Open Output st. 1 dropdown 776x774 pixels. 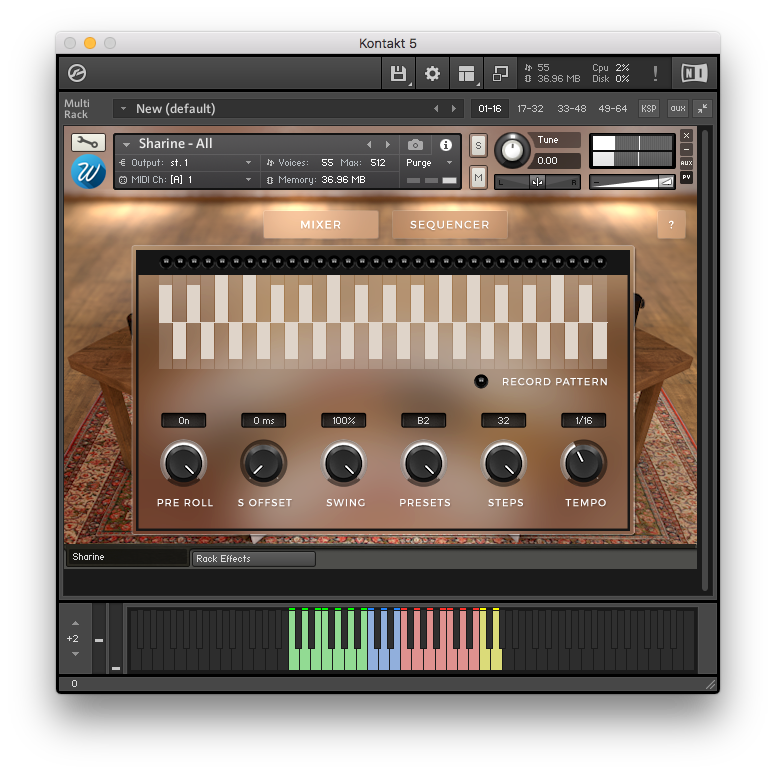coord(248,162)
